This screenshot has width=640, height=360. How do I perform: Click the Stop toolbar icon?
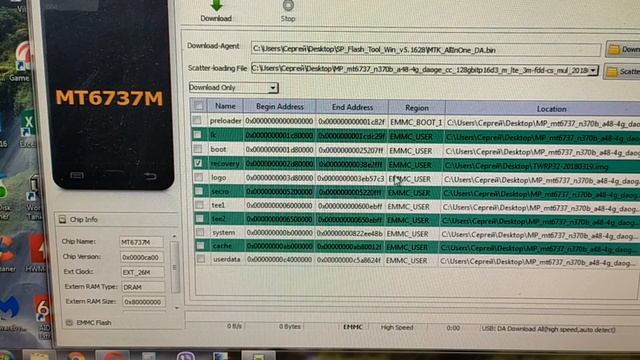(x=288, y=5)
